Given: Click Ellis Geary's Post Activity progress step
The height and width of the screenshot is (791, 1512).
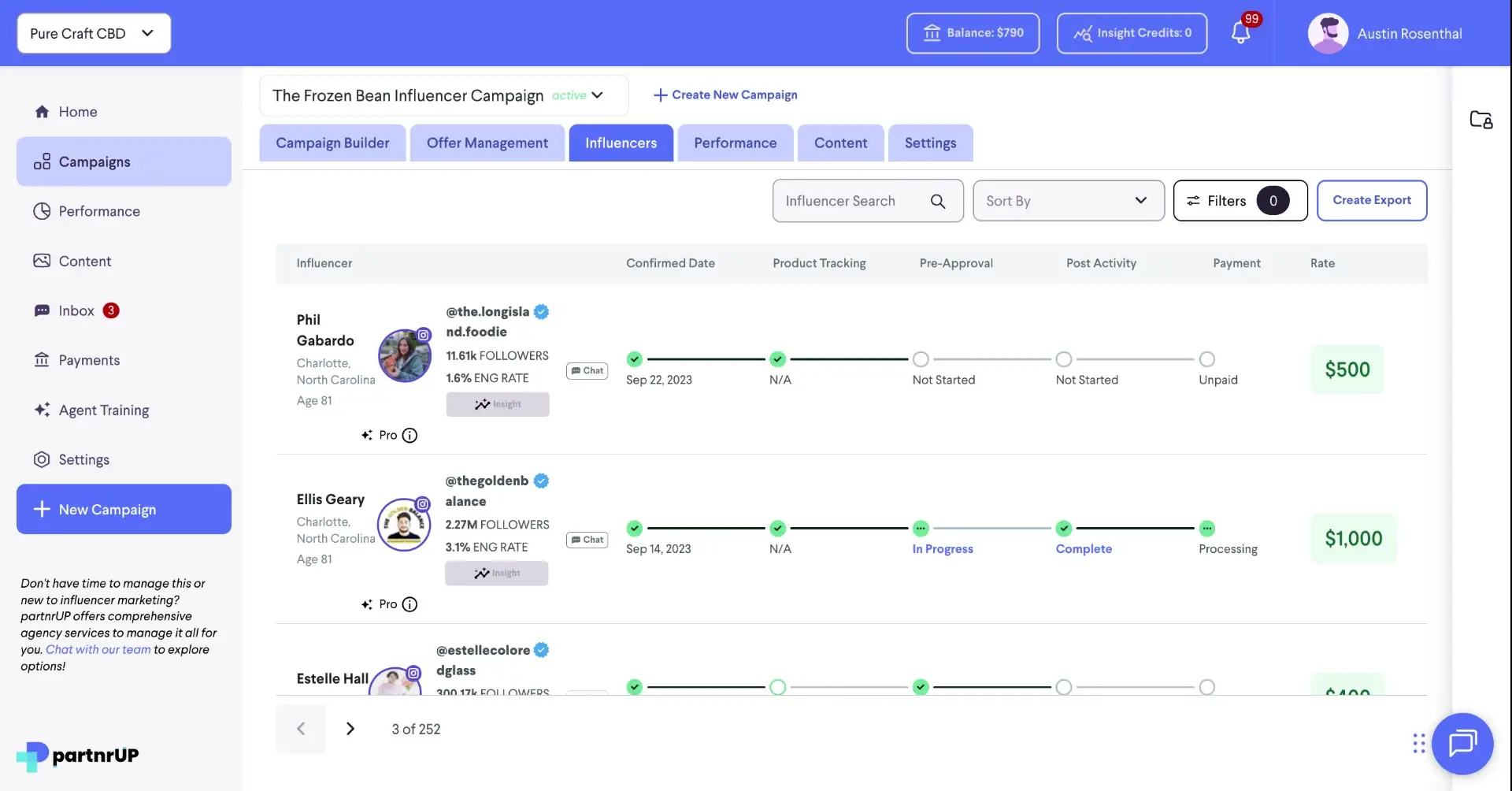Looking at the screenshot, I should point(1065,529).
